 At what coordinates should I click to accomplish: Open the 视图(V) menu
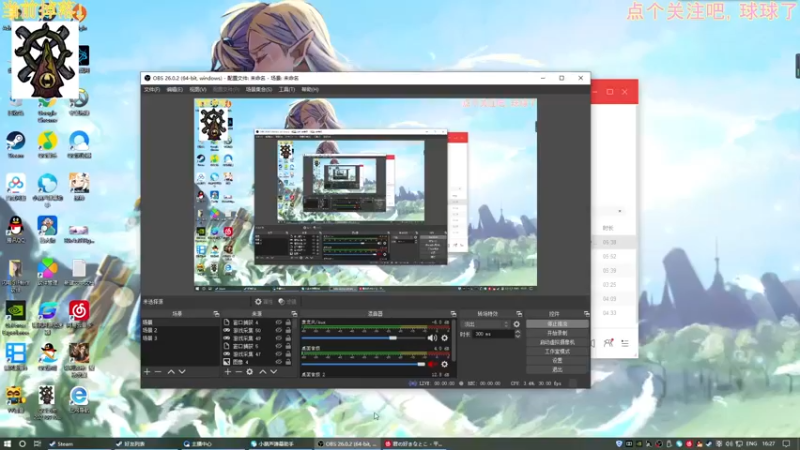click(198, 89)
